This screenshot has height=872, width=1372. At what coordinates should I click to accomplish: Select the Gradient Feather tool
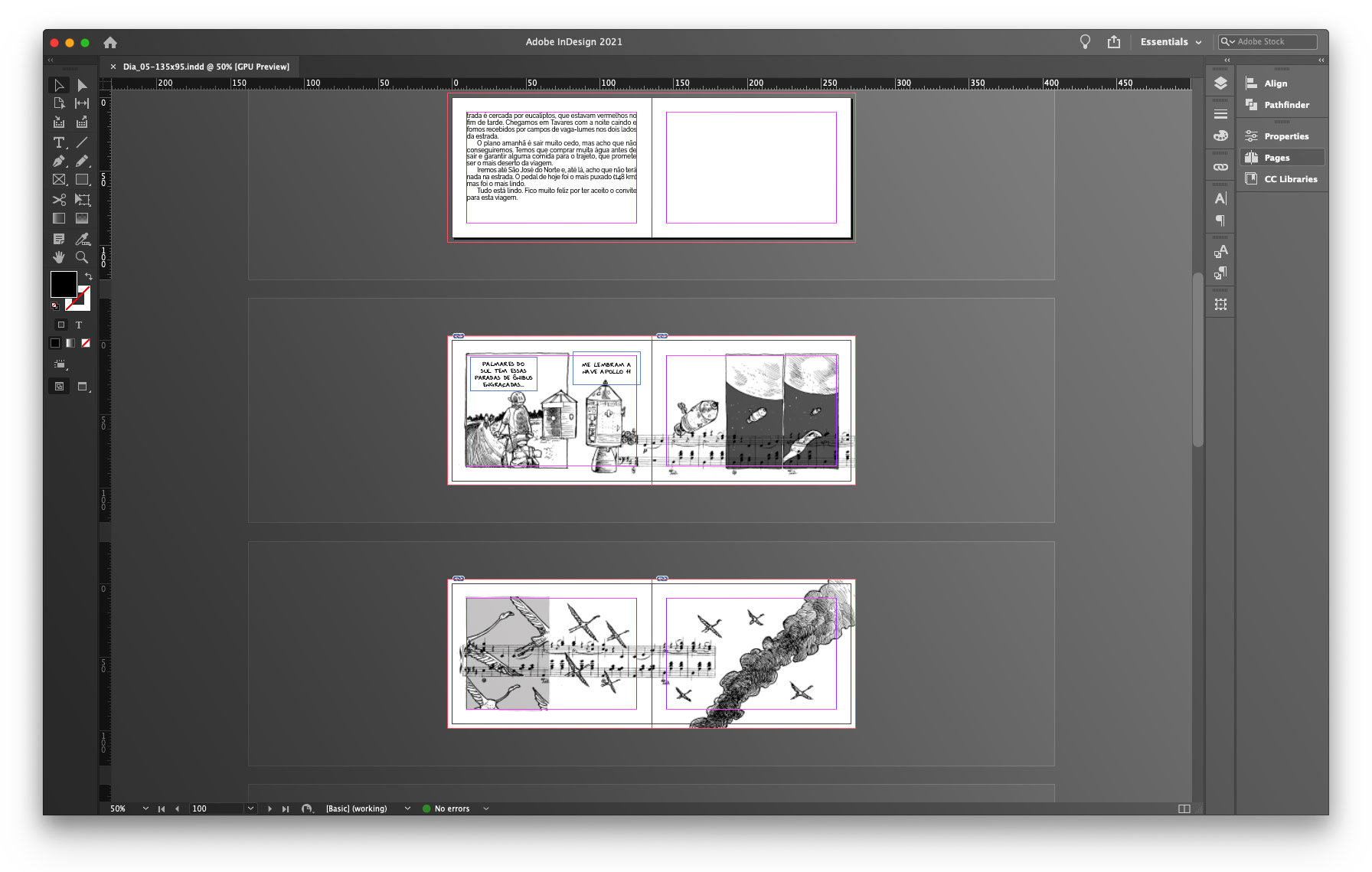82,218
